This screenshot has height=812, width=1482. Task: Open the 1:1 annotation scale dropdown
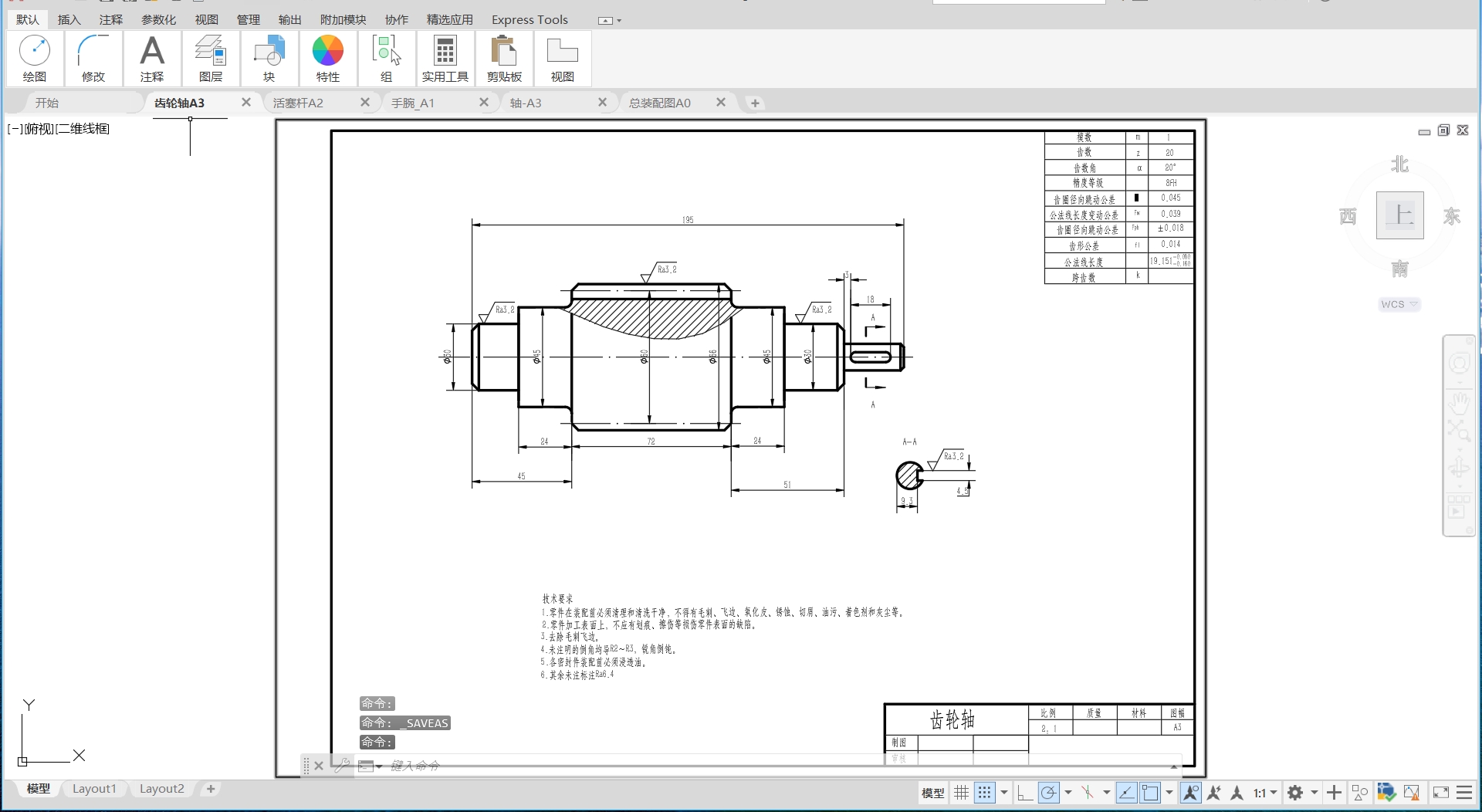click(x=1265, y=793)
